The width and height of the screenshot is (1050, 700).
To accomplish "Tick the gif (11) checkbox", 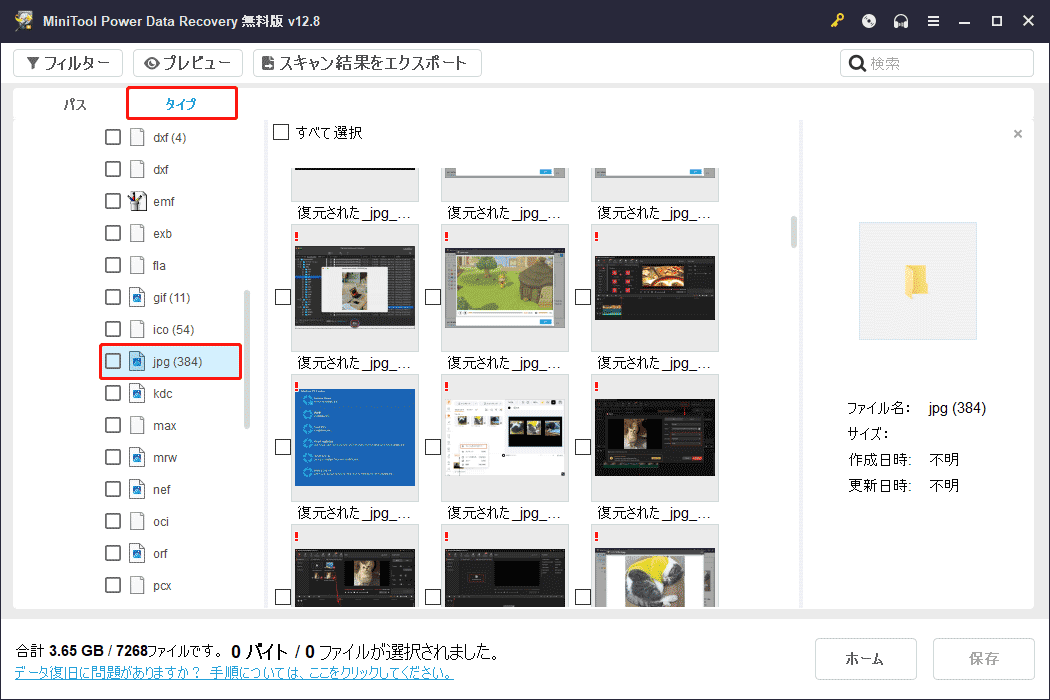I will click(112, 297).
